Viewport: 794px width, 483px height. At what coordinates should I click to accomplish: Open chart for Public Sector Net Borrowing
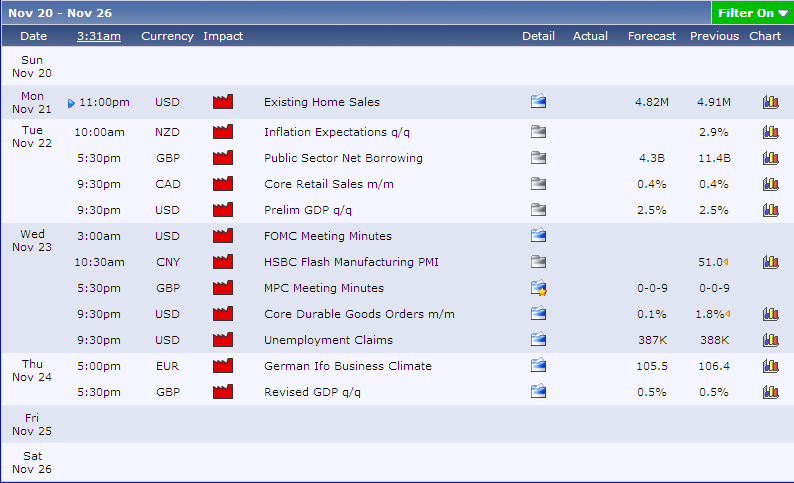(770, 158)
